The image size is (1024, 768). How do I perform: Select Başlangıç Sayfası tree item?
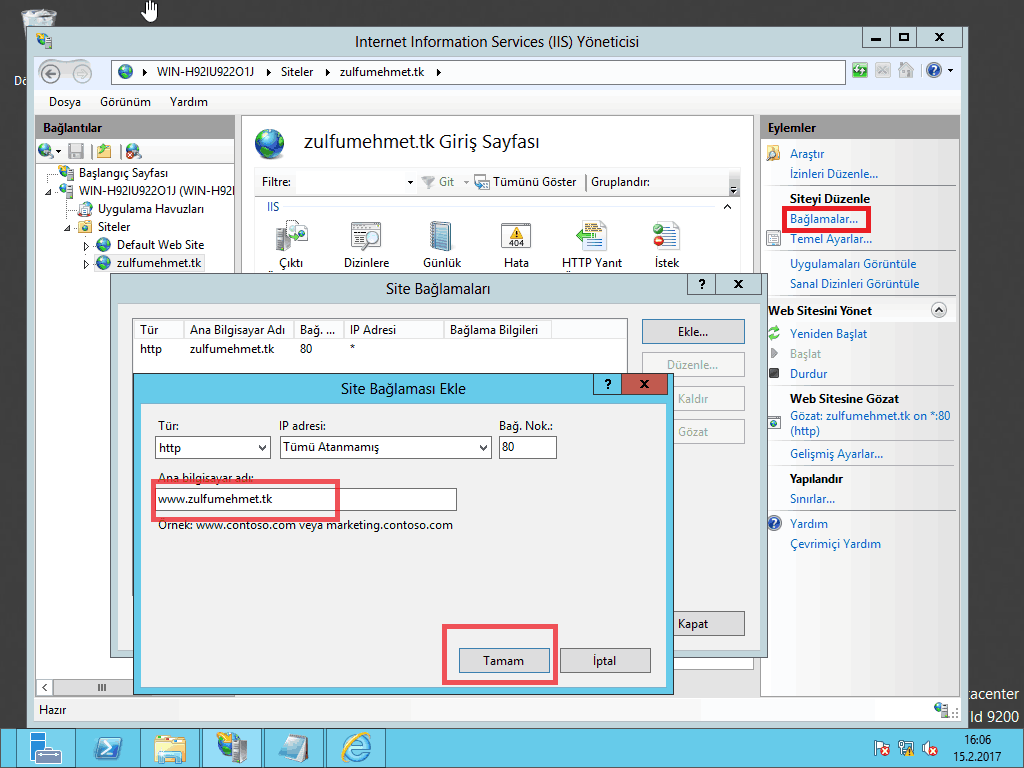[x=123, y=173]
